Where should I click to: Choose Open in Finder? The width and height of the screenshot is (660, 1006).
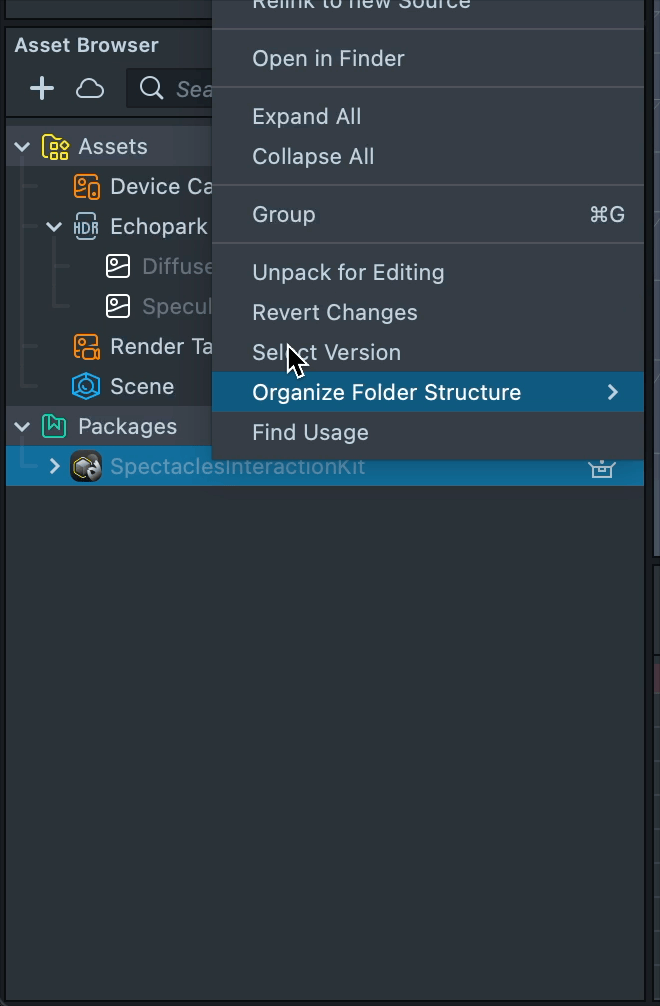[328, 59]
